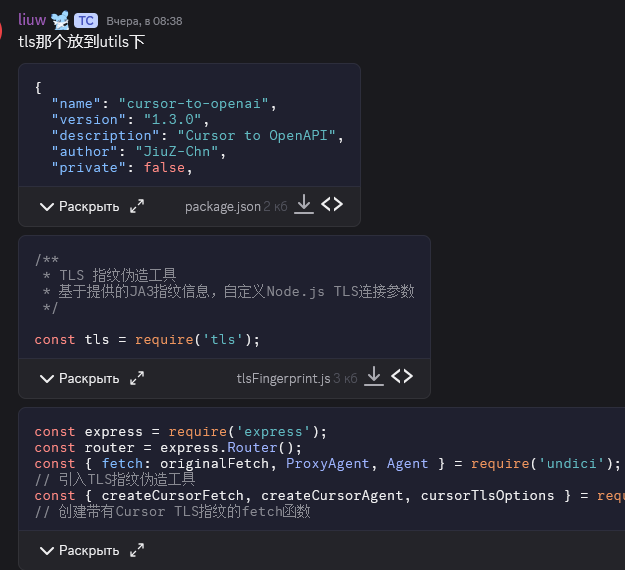Open liuw's user profile from username
This screenshot has height=570, width=625.
(32, 20)
